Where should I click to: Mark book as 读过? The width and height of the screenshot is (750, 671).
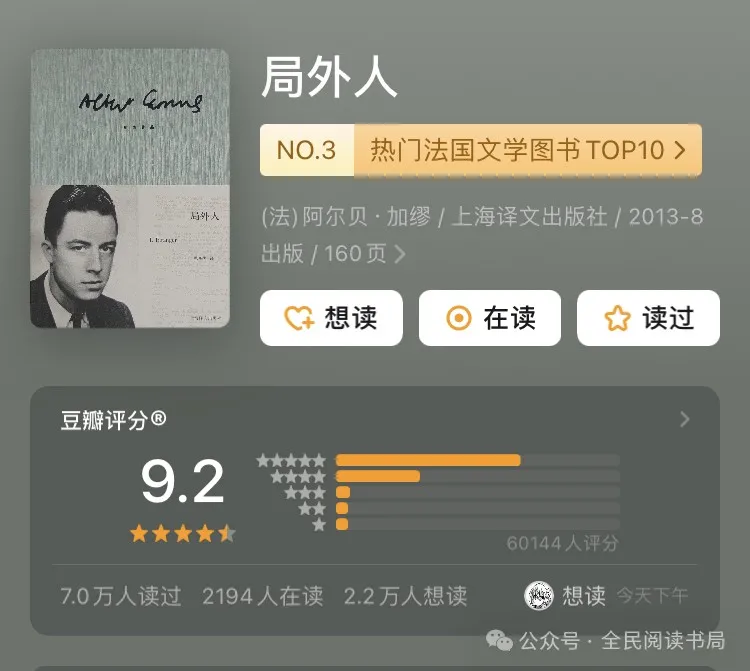pyautogui.click(x=649, y=318)
